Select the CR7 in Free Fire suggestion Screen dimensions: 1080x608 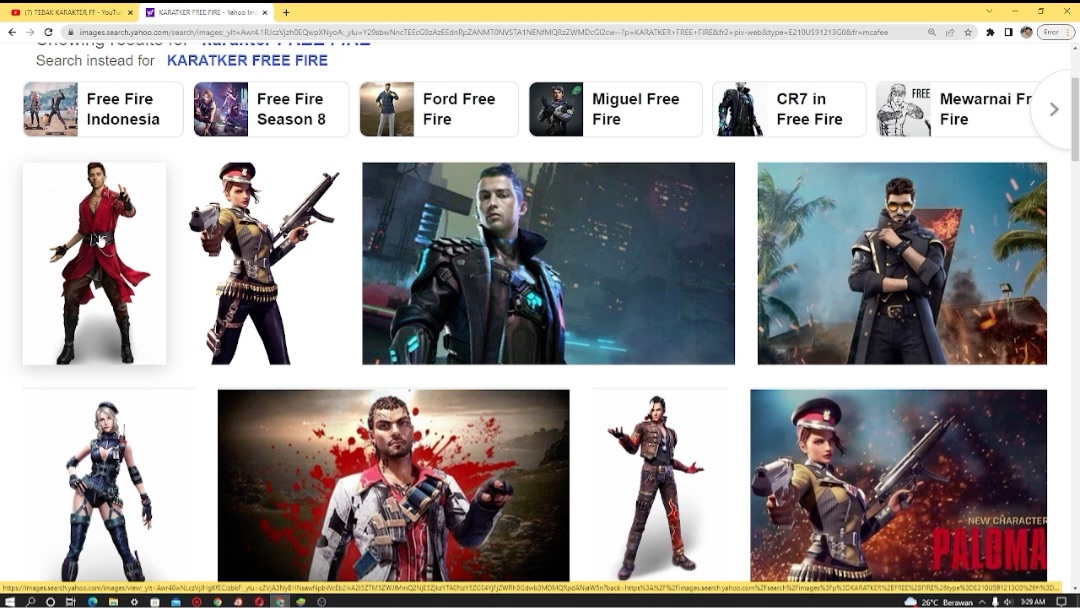[789, 109]
